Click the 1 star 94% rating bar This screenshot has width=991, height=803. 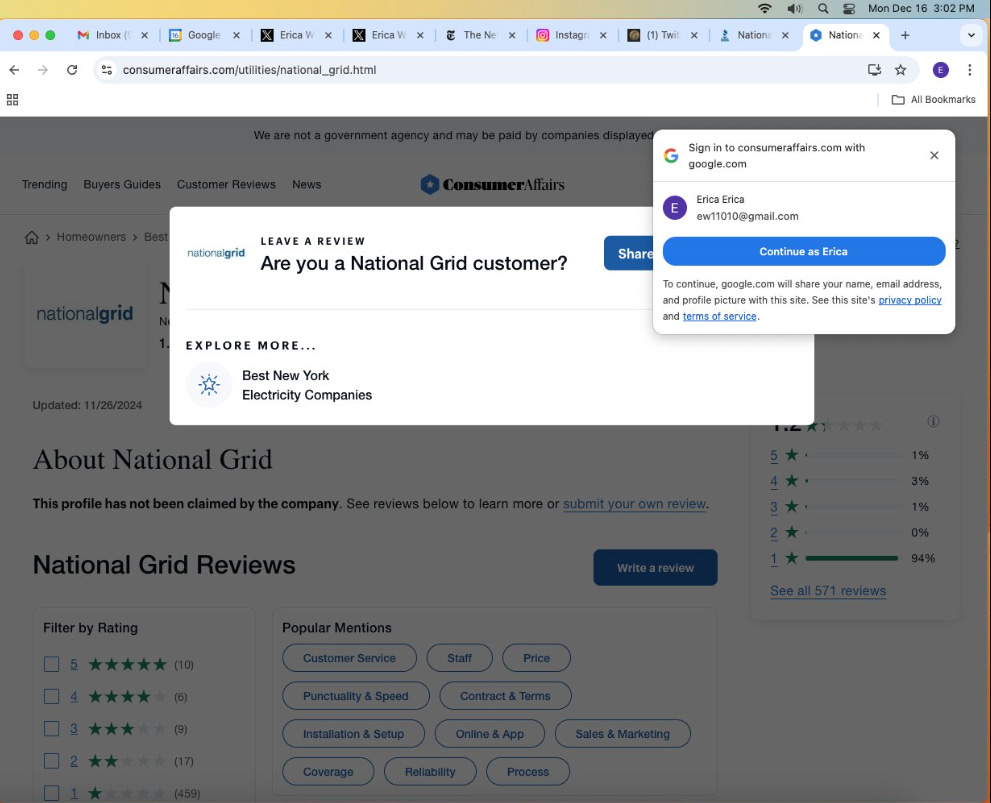[851, 558]
